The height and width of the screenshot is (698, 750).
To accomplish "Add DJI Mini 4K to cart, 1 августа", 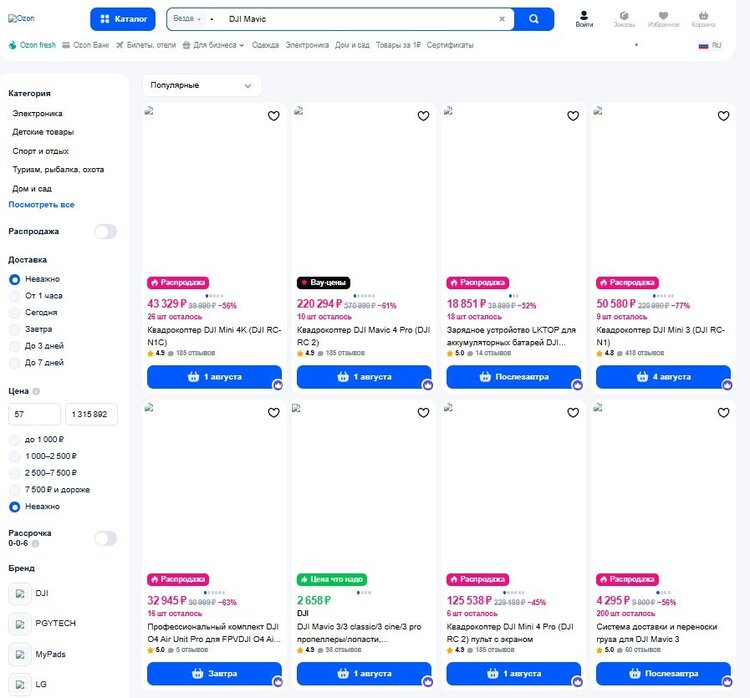I will pyautogui.click(x=214, y=377).
